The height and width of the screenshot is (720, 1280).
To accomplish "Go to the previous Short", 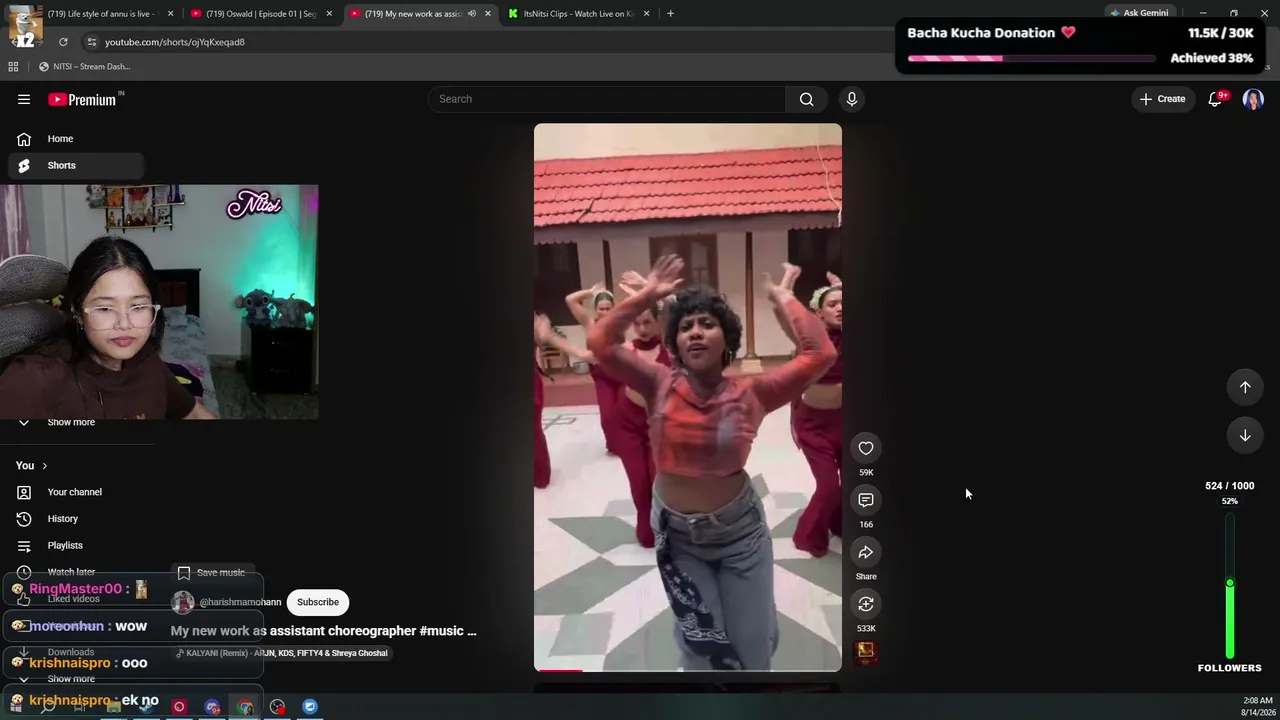I will [1245, 387].
